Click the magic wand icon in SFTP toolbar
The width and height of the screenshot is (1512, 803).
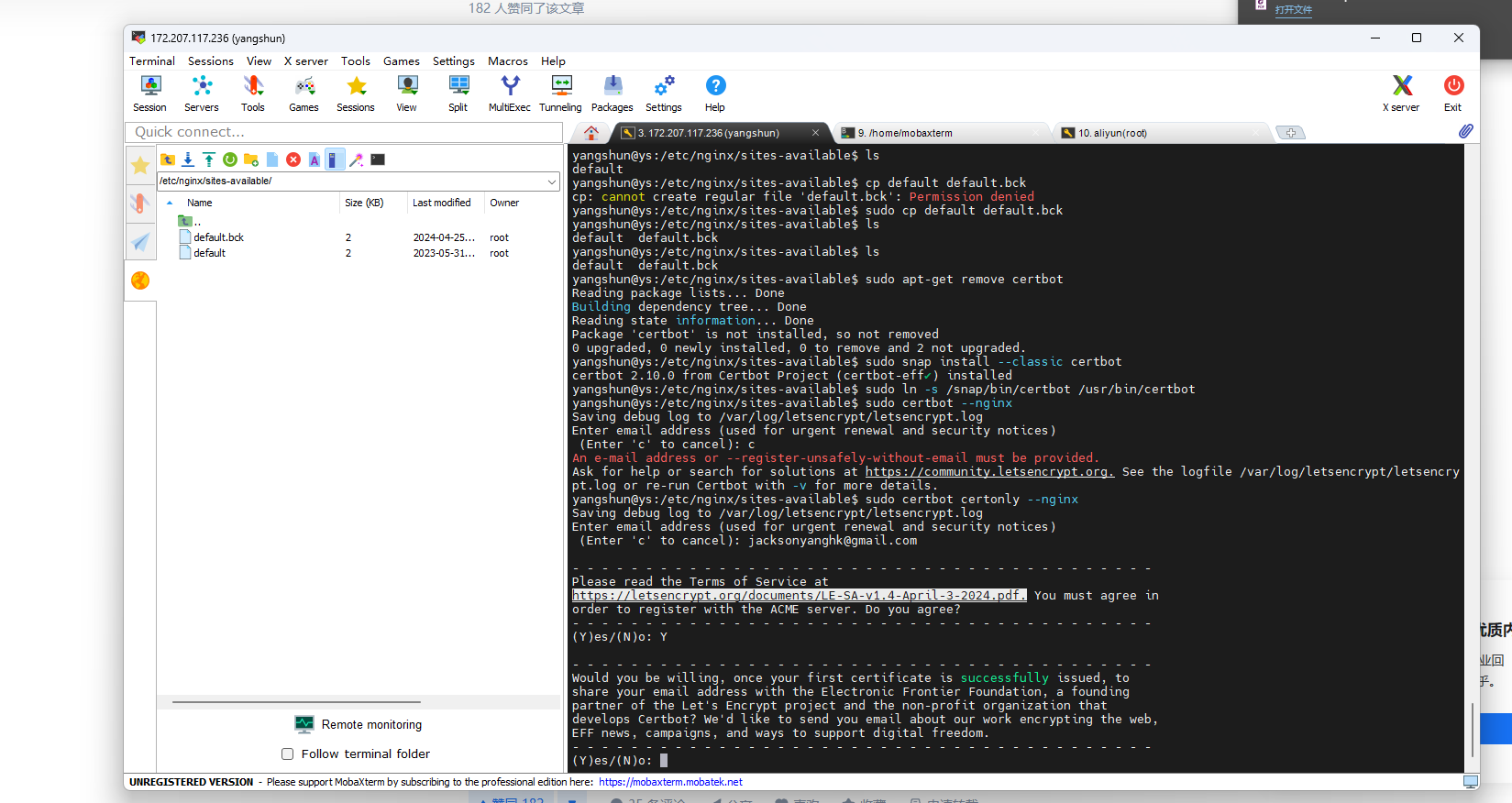pos(357,159)
